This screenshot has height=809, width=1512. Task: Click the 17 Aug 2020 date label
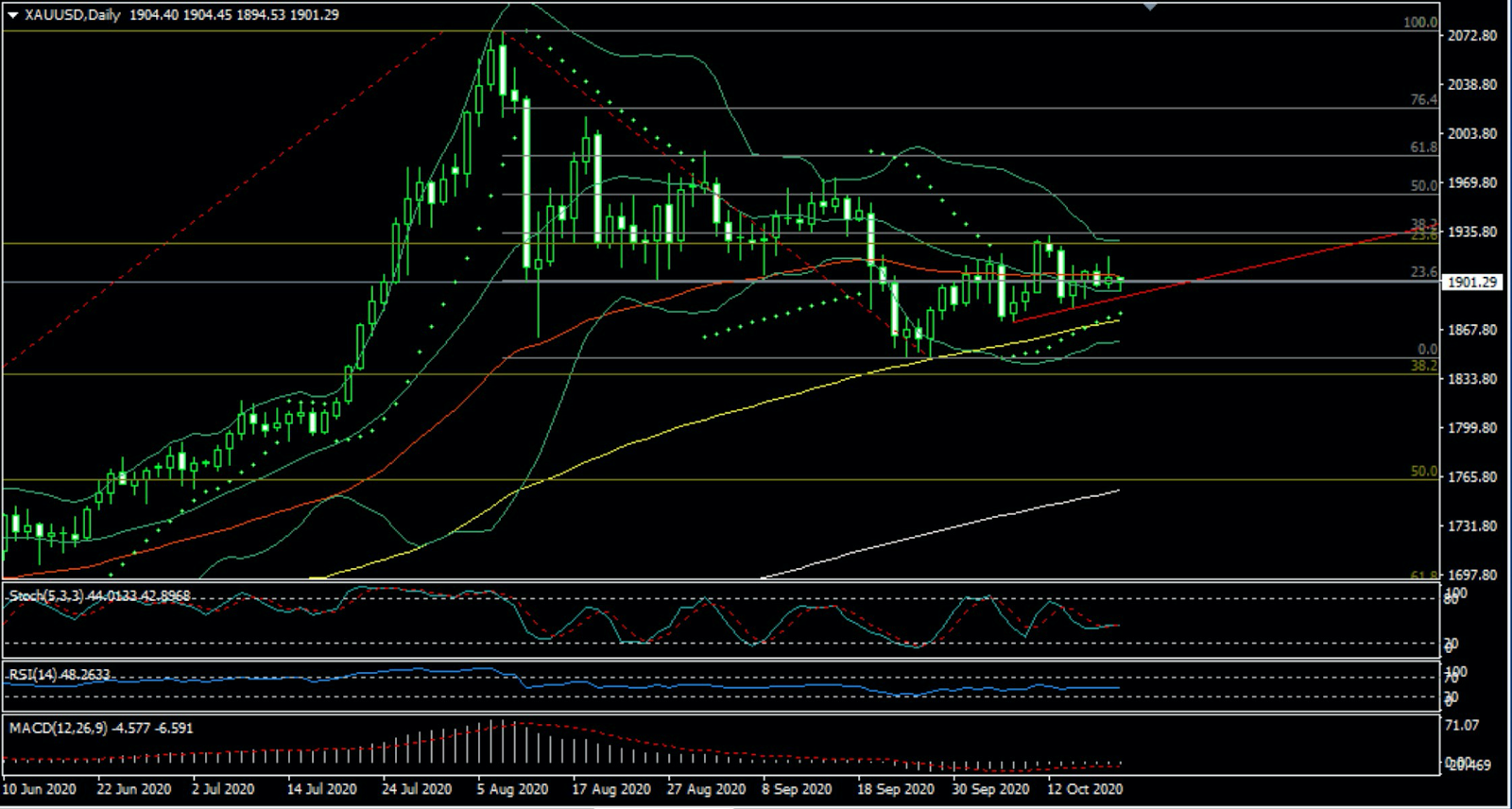point(611,789)
